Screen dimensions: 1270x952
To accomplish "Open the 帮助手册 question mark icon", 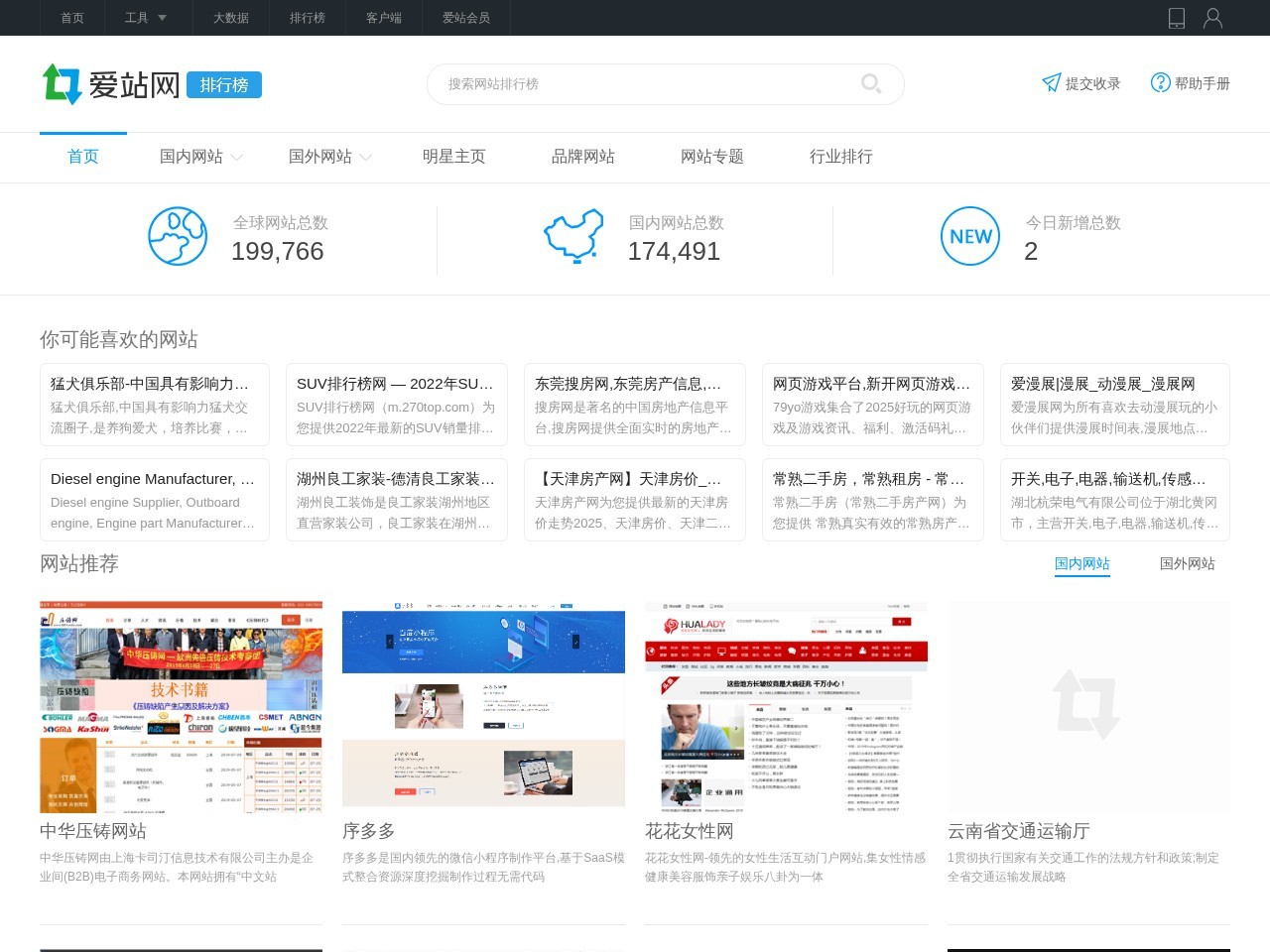I will [1160, 83].
